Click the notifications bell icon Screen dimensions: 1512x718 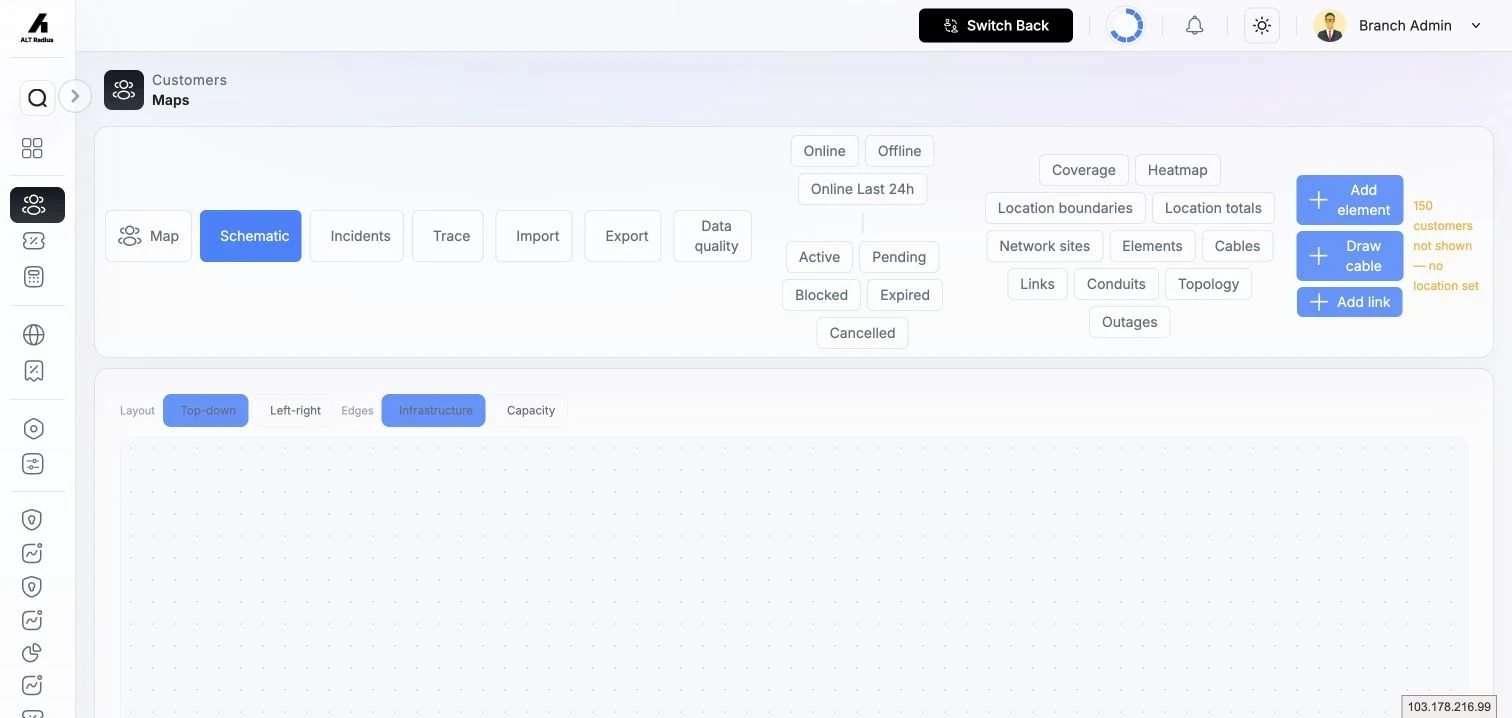click(x=1194, y=26)
